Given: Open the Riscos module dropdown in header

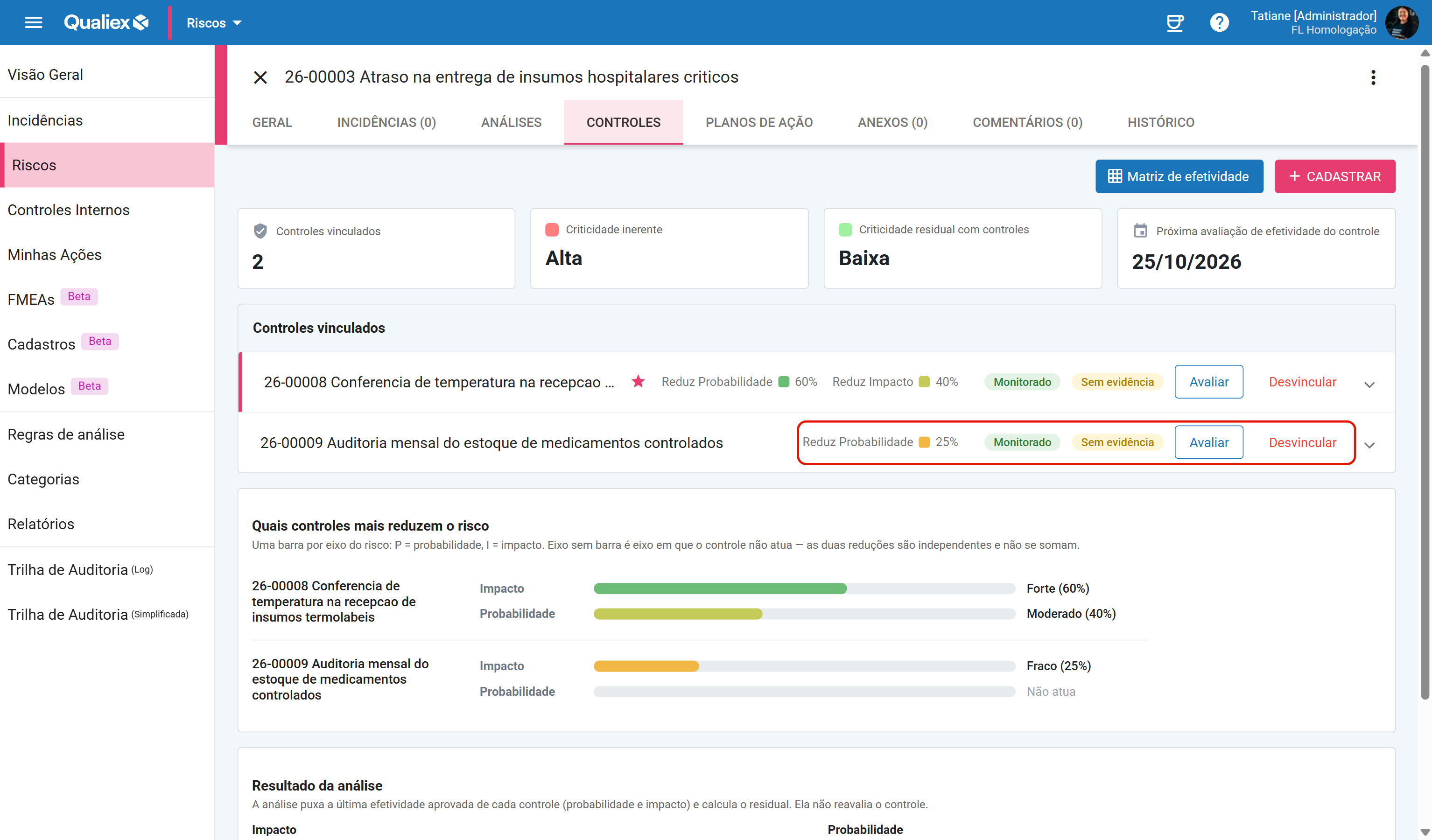Looking at the screenshot, I should coord(214,23).
